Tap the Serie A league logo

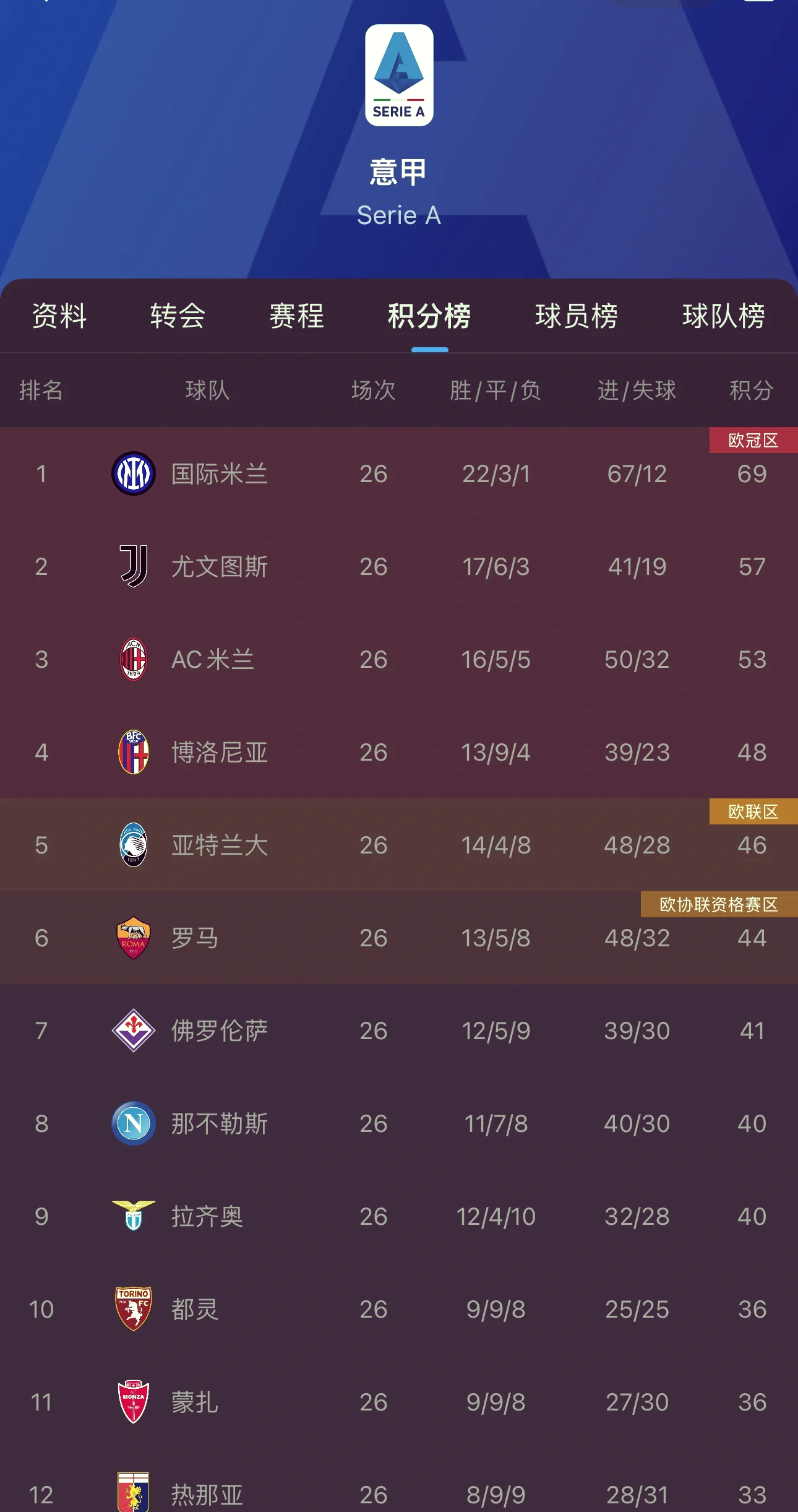tap(399, 76)
